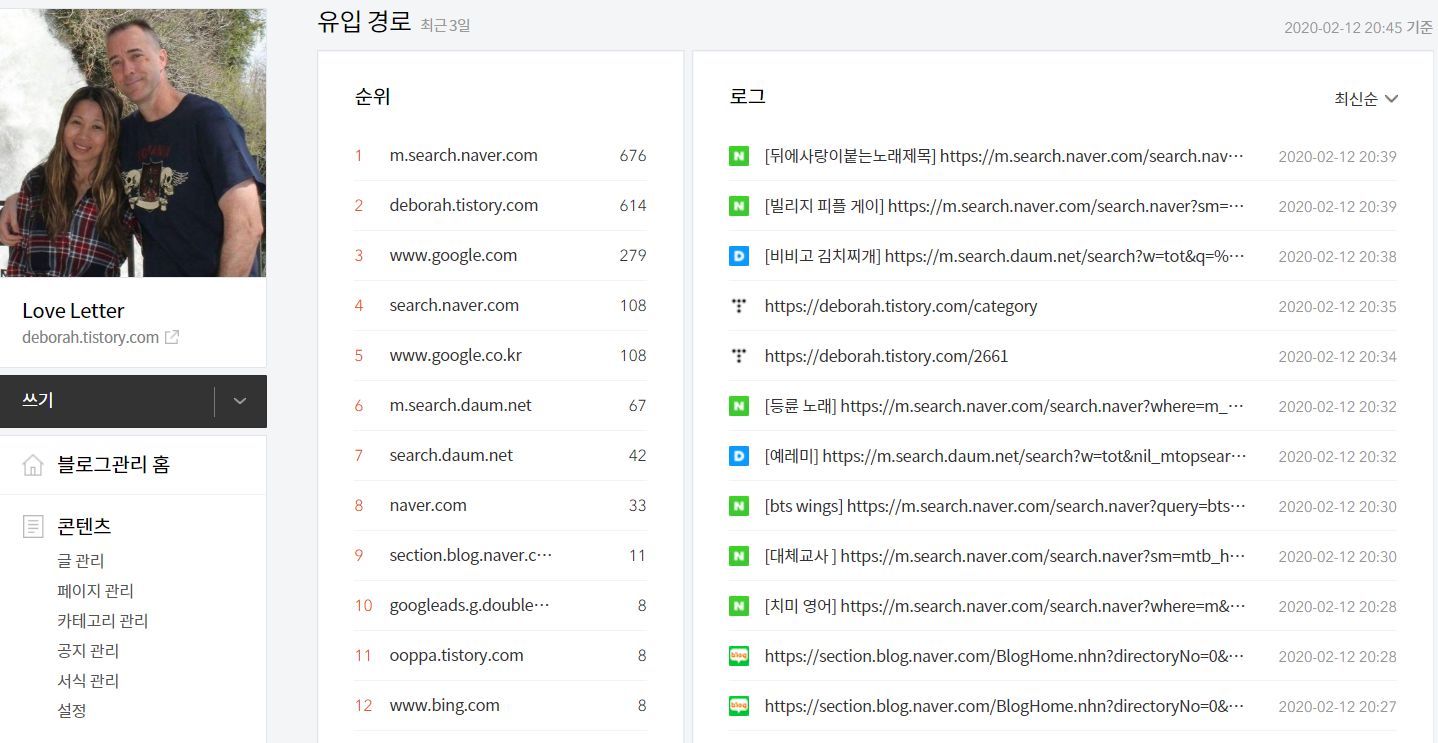1438x743 pixels.
Task: Click the 콘텐츠 section heading
Action: point(84,526)
